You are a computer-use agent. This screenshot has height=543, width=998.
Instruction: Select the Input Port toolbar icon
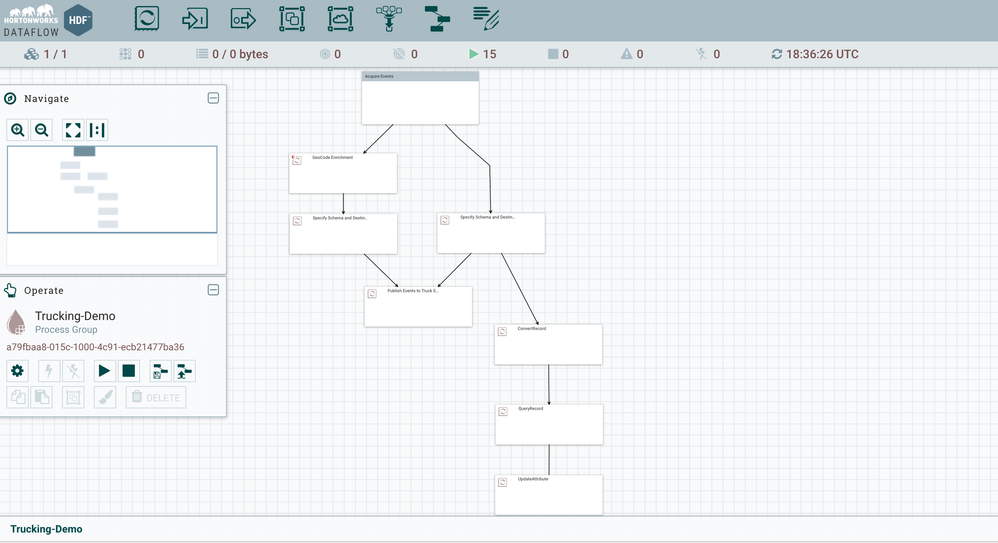195,18
